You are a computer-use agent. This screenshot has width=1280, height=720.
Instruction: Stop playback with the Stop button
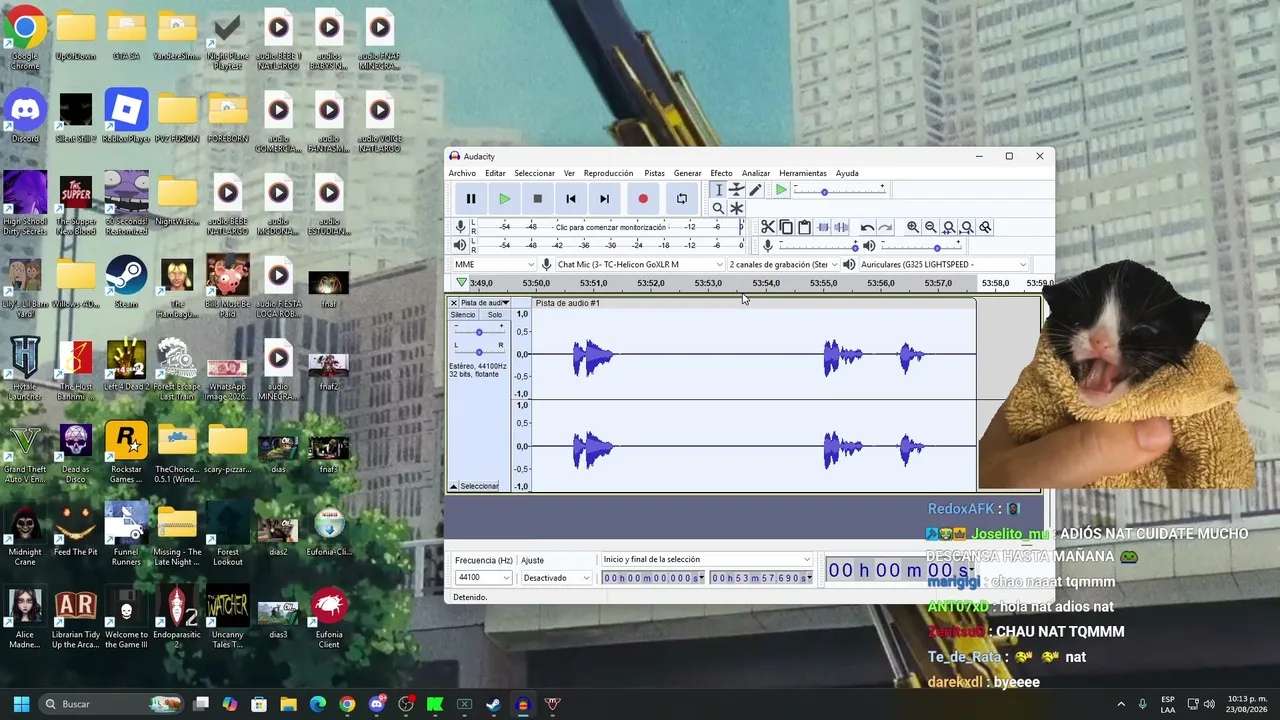coord(538,199)
